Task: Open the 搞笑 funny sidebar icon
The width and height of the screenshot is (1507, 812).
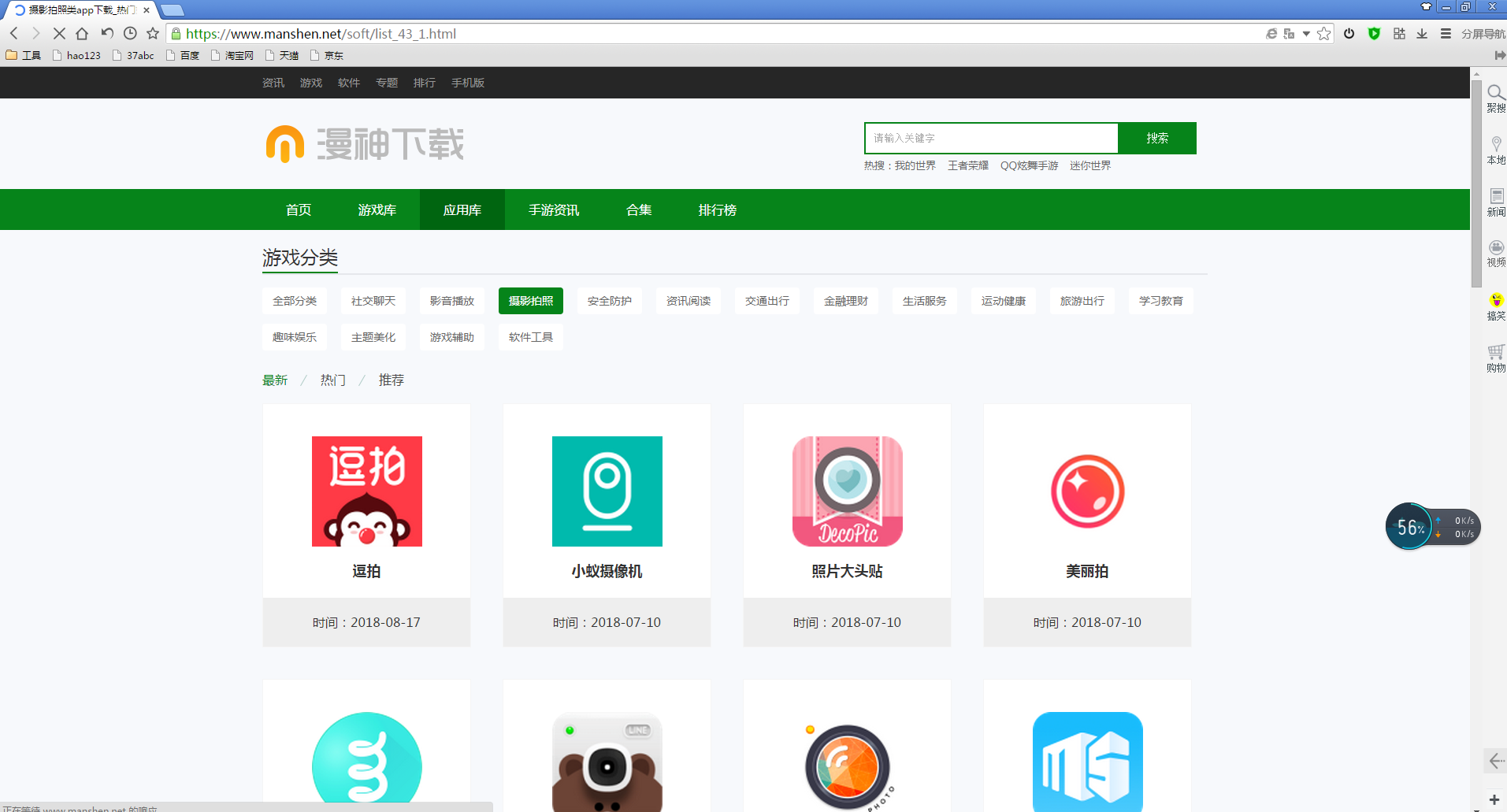Action: tap(1496, 306)
